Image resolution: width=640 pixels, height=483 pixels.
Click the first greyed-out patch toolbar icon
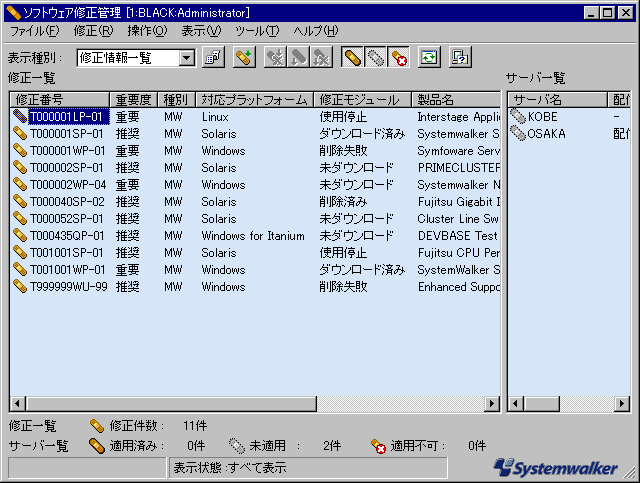(x=276, y=57)
